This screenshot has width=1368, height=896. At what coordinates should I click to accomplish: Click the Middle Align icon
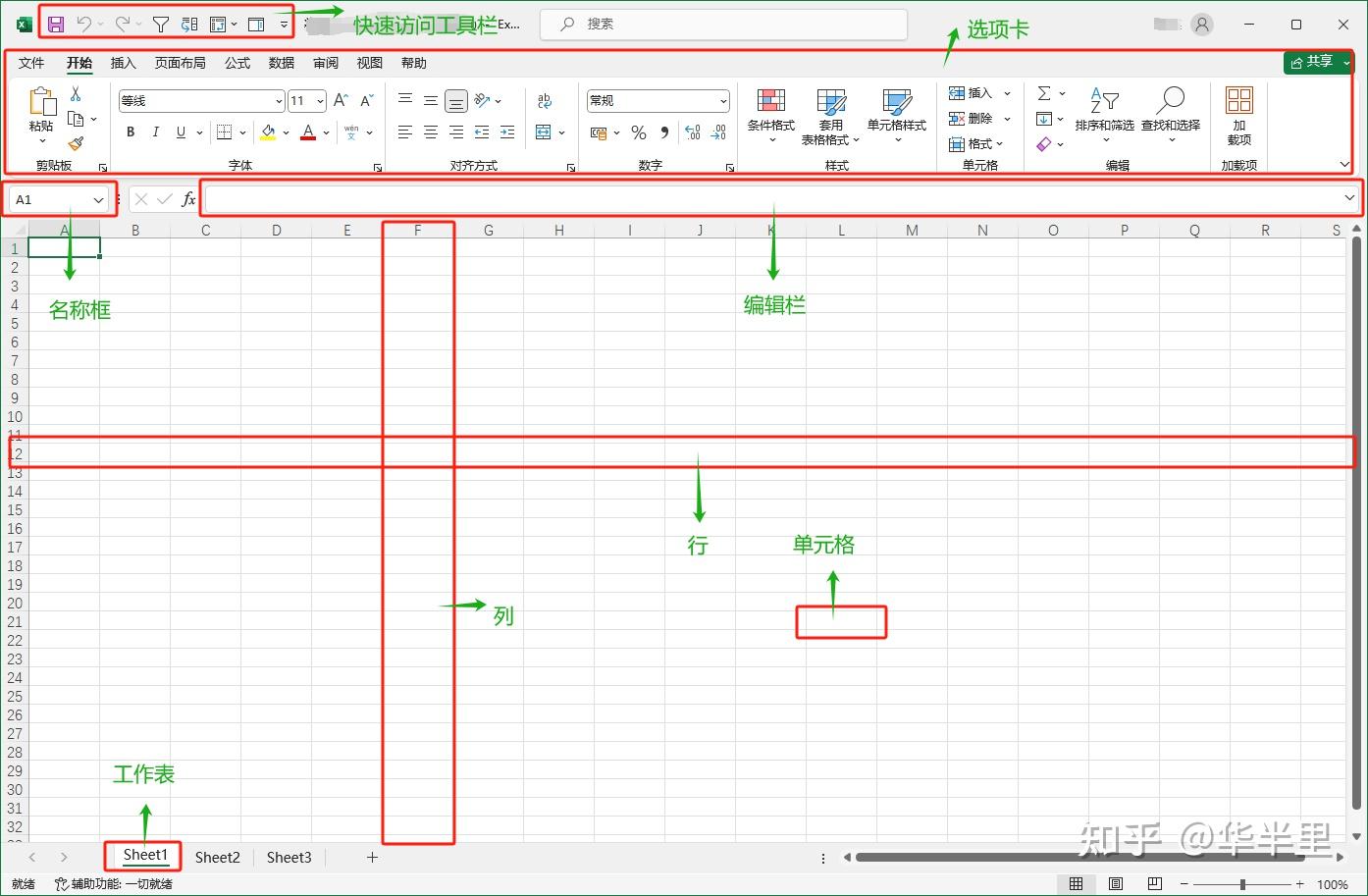point(431,100)
